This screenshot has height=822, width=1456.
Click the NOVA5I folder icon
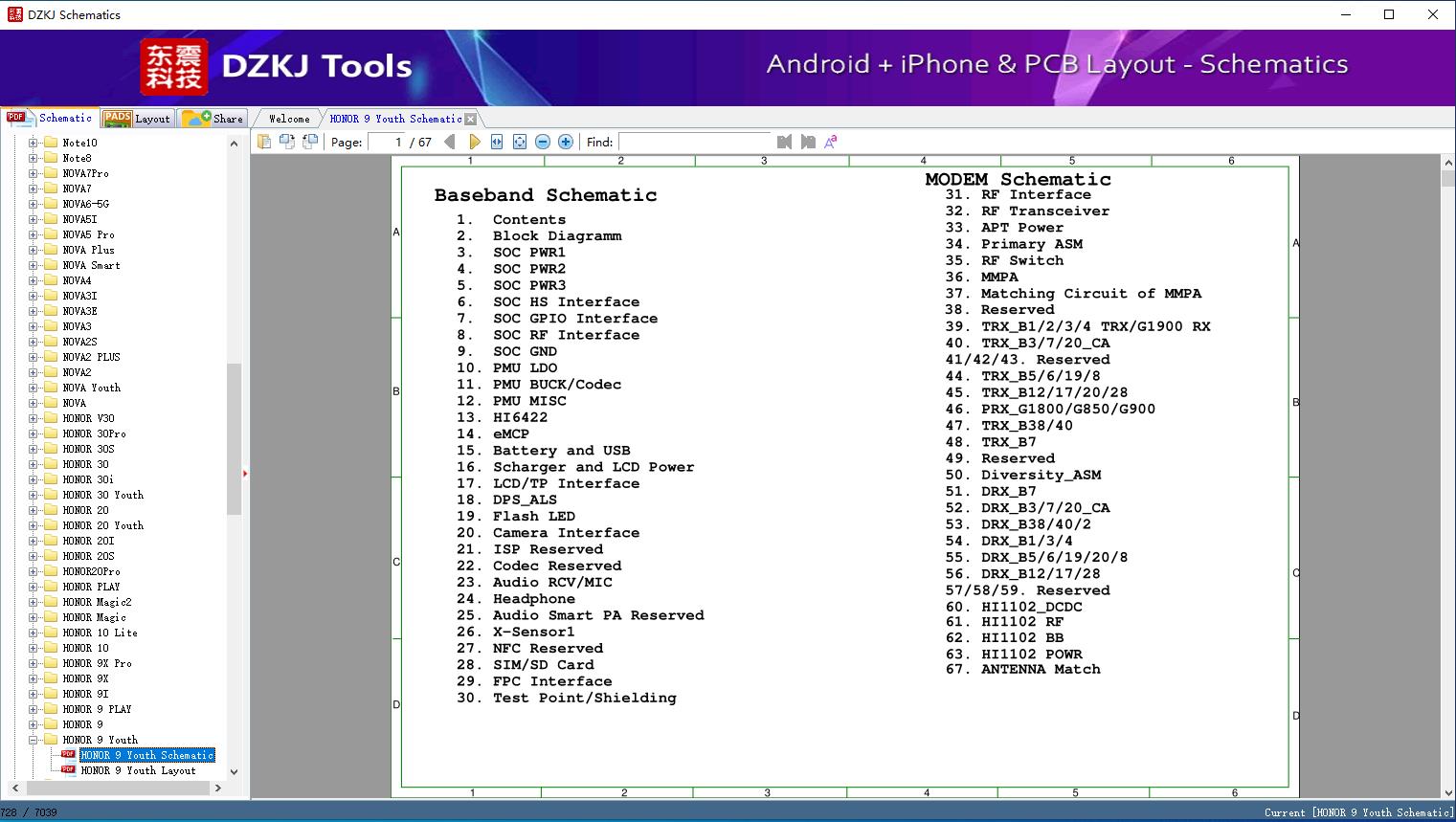(x=51, y=219)
